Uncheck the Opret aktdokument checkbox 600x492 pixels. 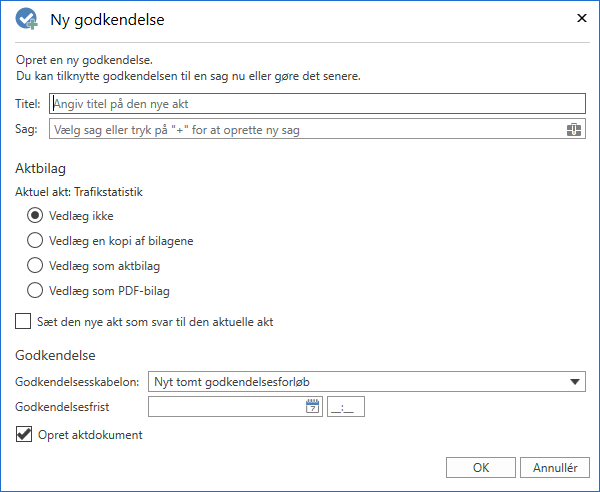click(23, 435)
